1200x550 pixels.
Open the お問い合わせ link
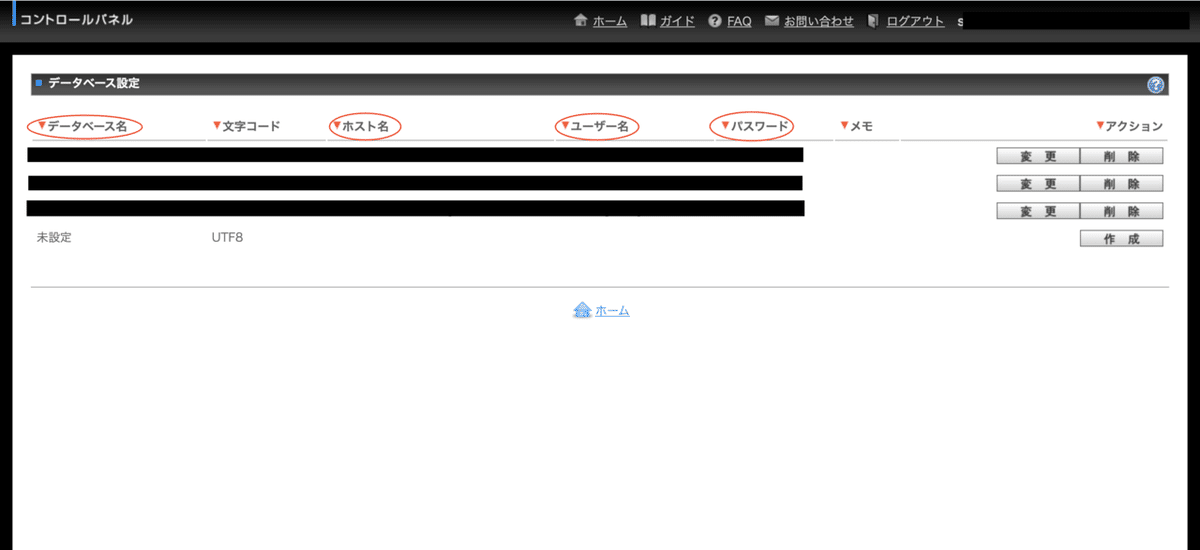819,21
